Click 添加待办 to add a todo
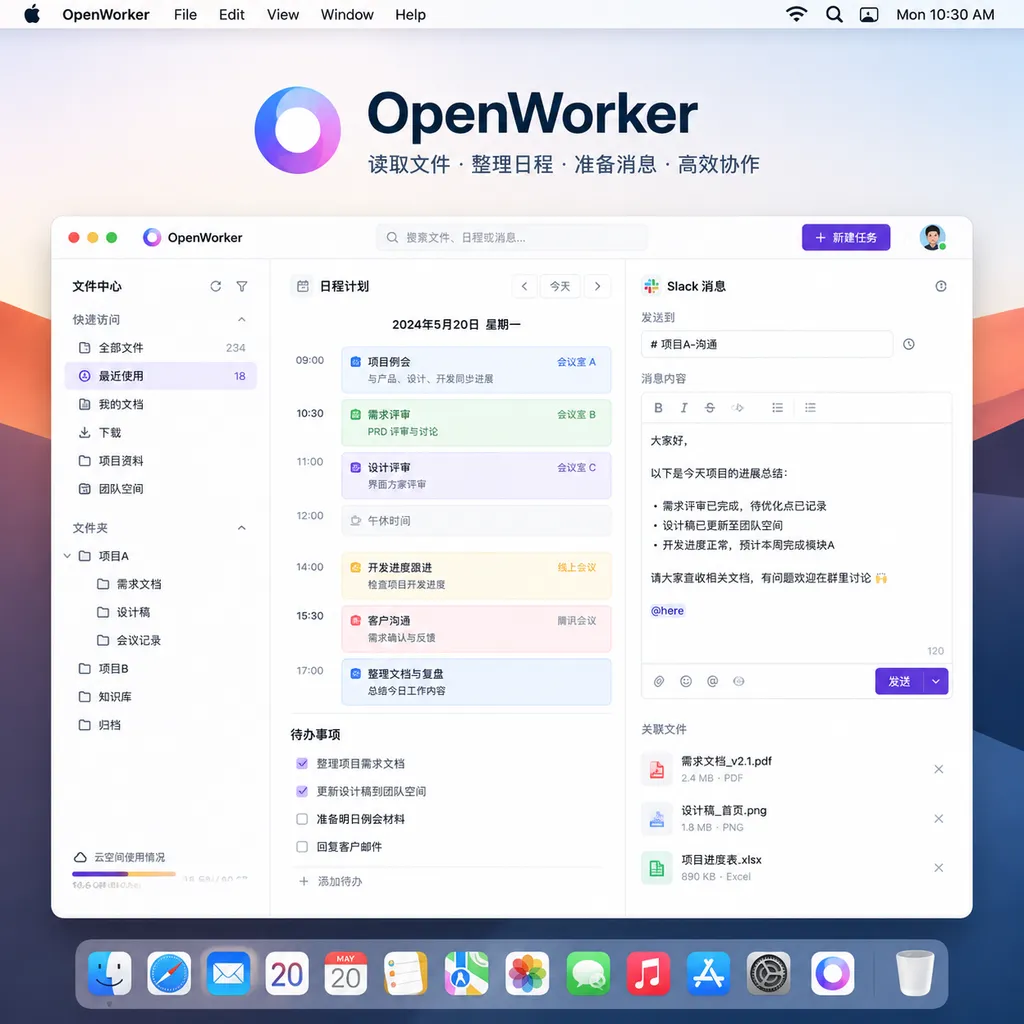The image size is (1024, 1024). (330, 881)
